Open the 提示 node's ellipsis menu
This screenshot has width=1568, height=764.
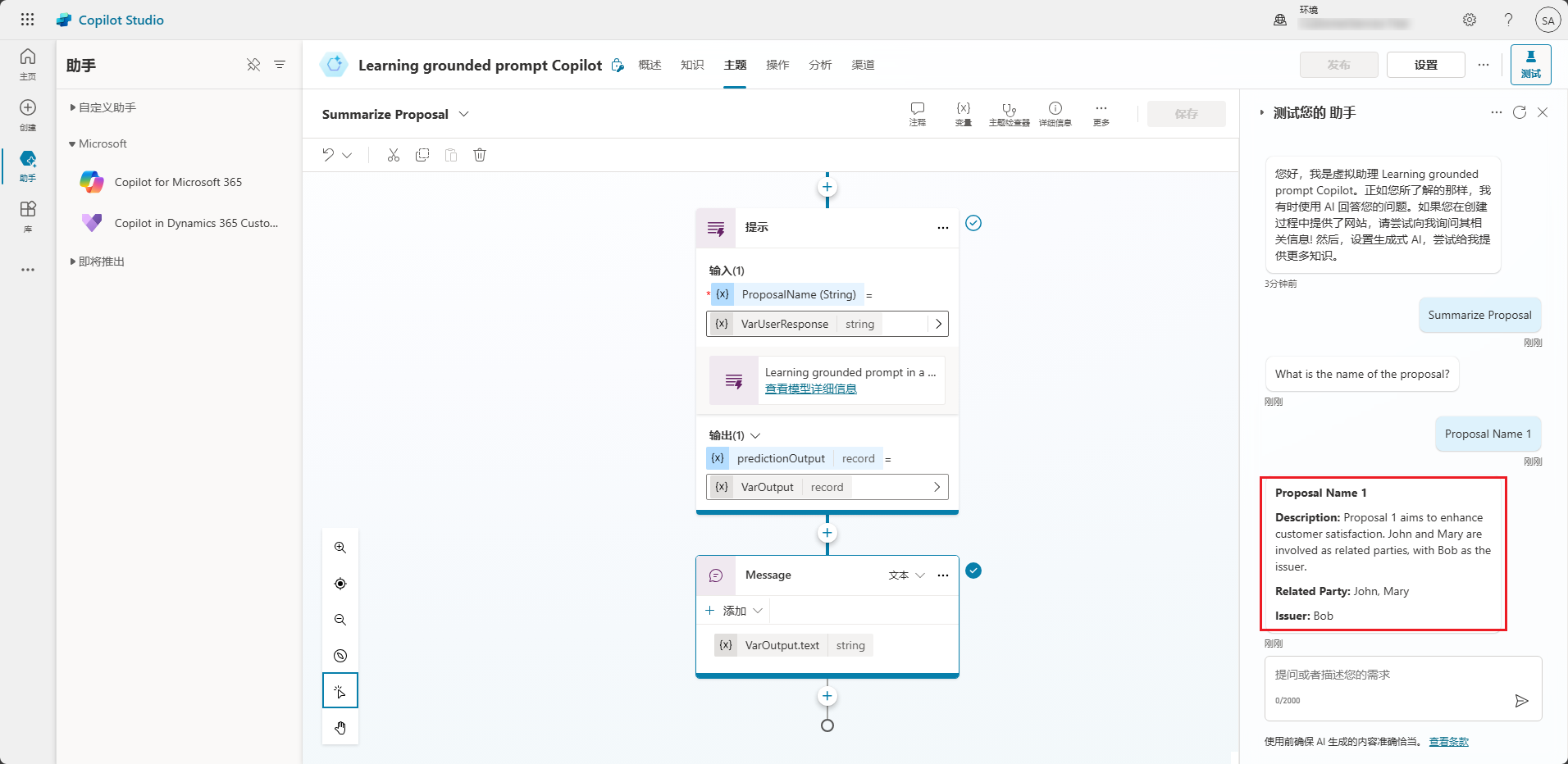tap(943, 228)
